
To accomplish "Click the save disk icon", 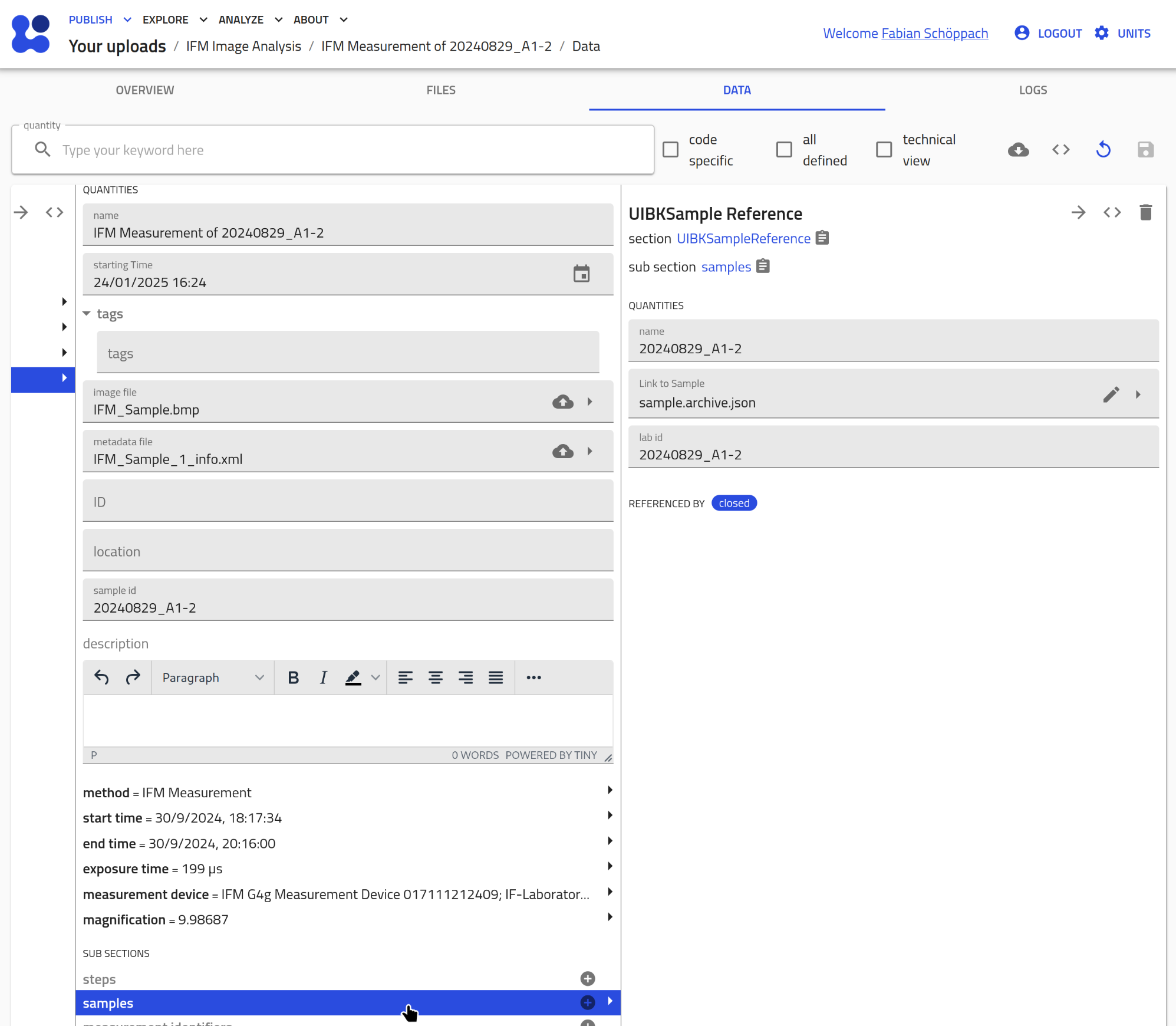I will point(1145,150).
